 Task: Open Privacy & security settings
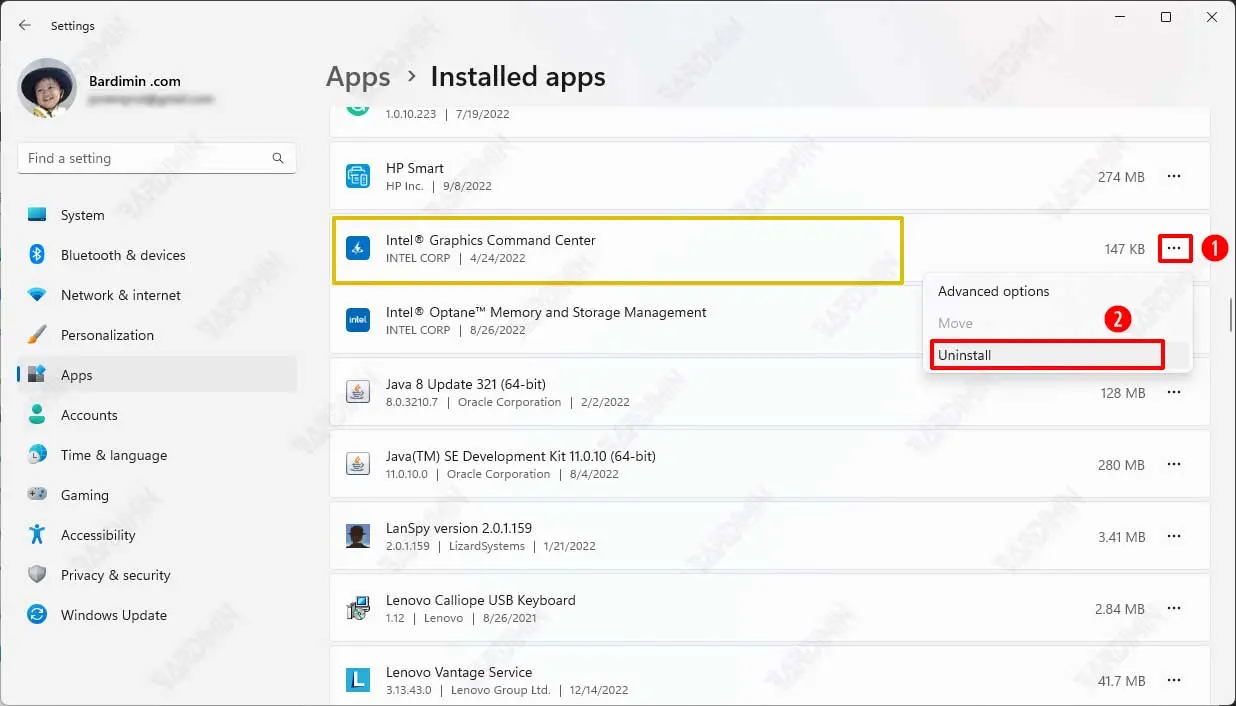pos(115,575)
